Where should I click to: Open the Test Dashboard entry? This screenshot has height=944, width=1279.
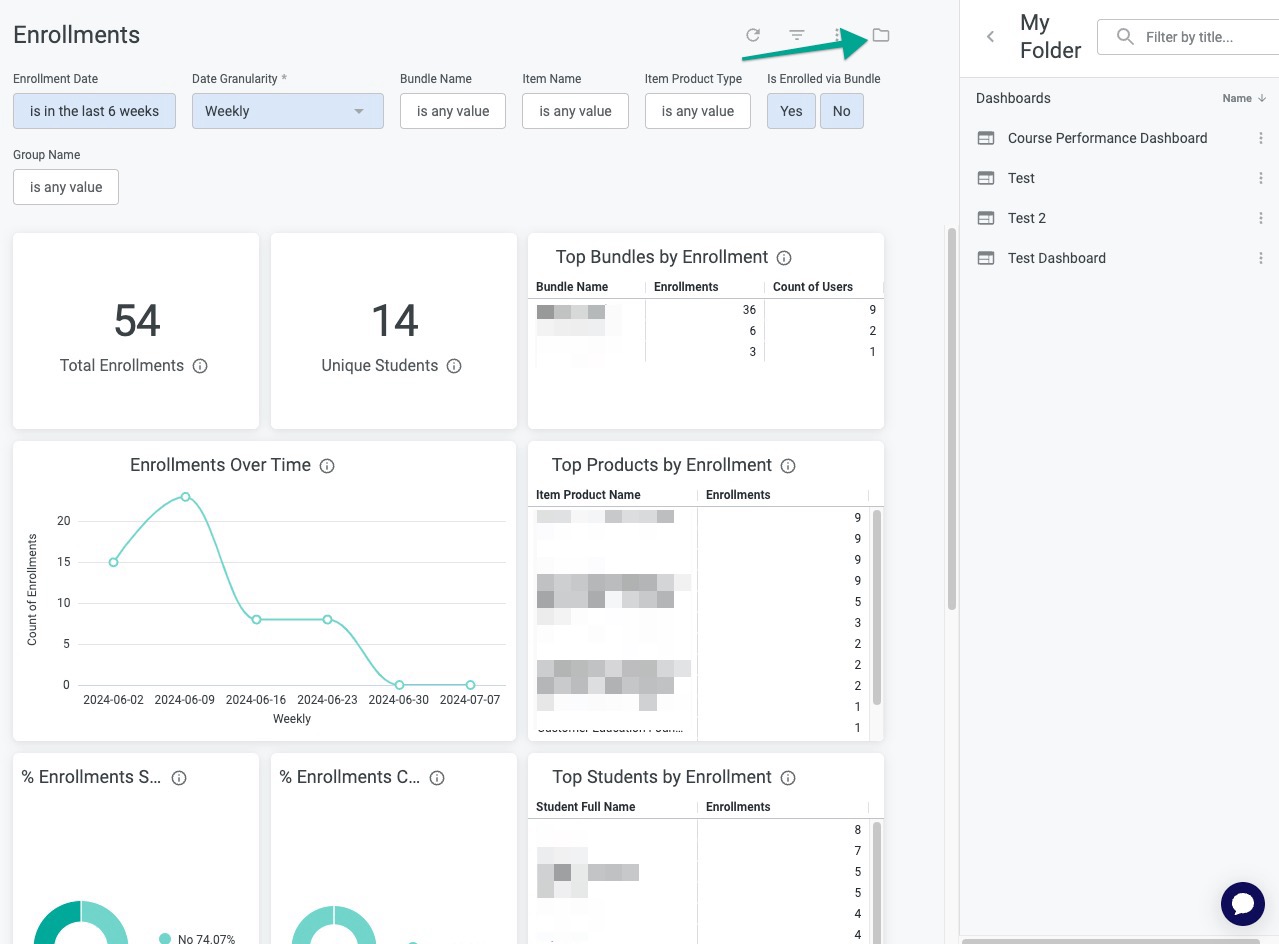[x=1056, y=258]
